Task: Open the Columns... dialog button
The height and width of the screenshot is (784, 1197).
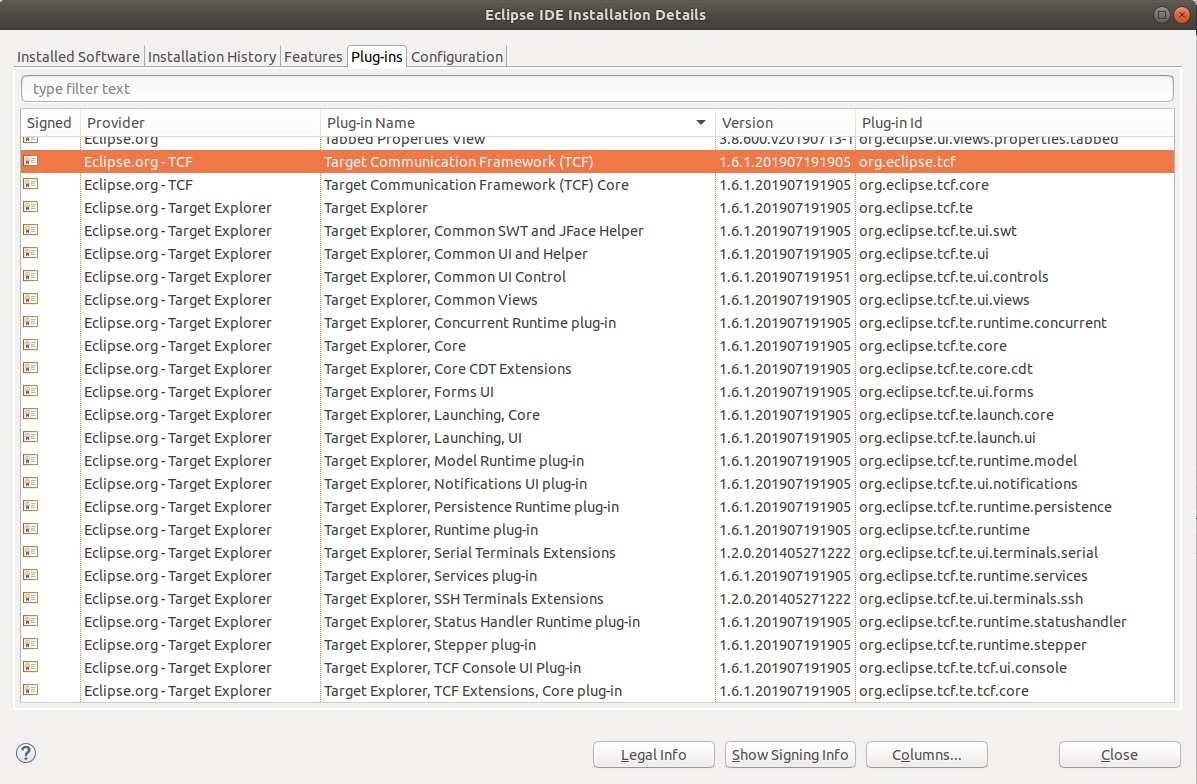Action: 927,754
